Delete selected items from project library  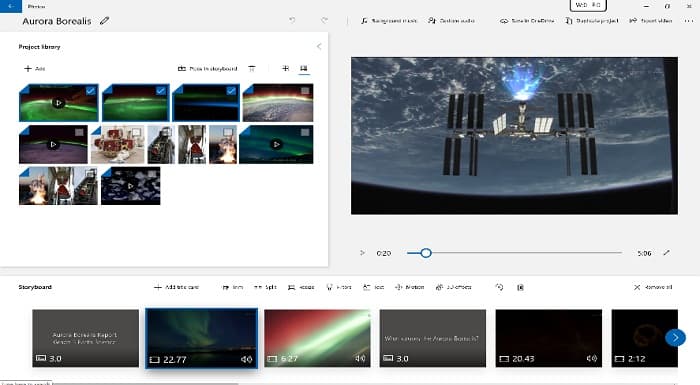point(252,68)
